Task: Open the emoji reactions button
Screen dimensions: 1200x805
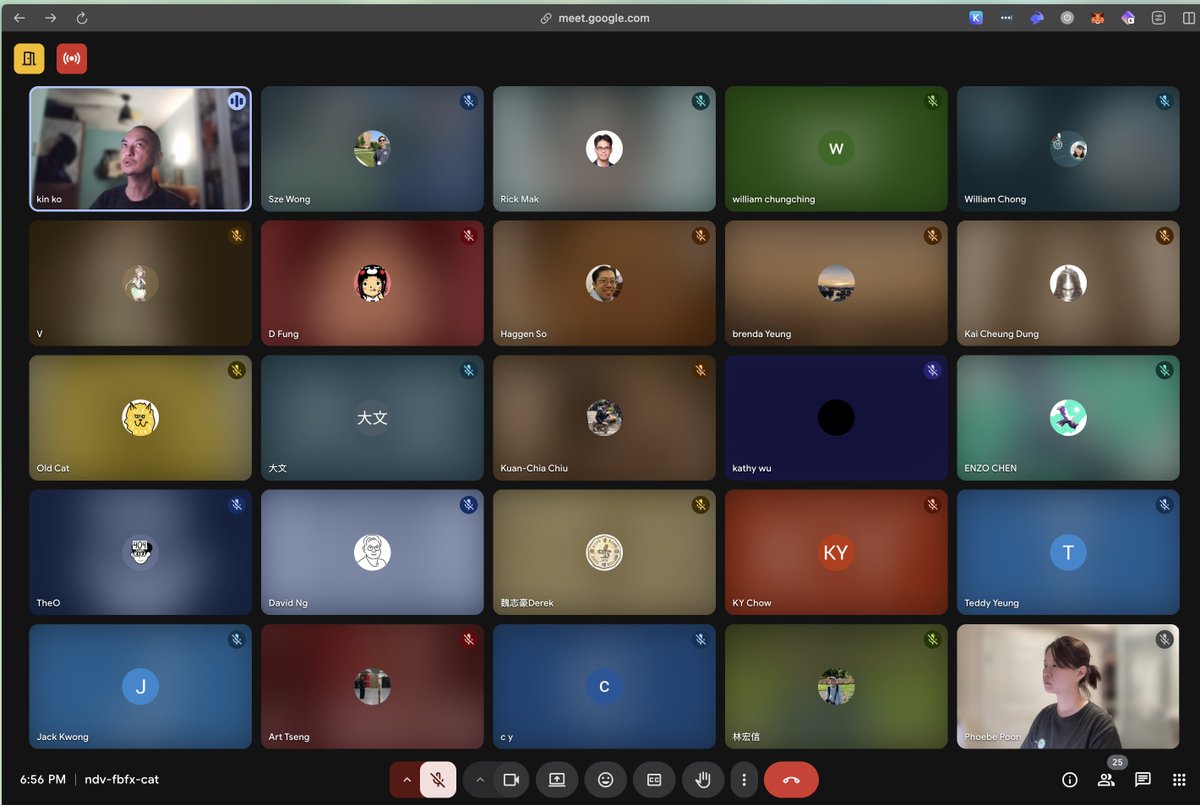Action: tap(606, 780)
